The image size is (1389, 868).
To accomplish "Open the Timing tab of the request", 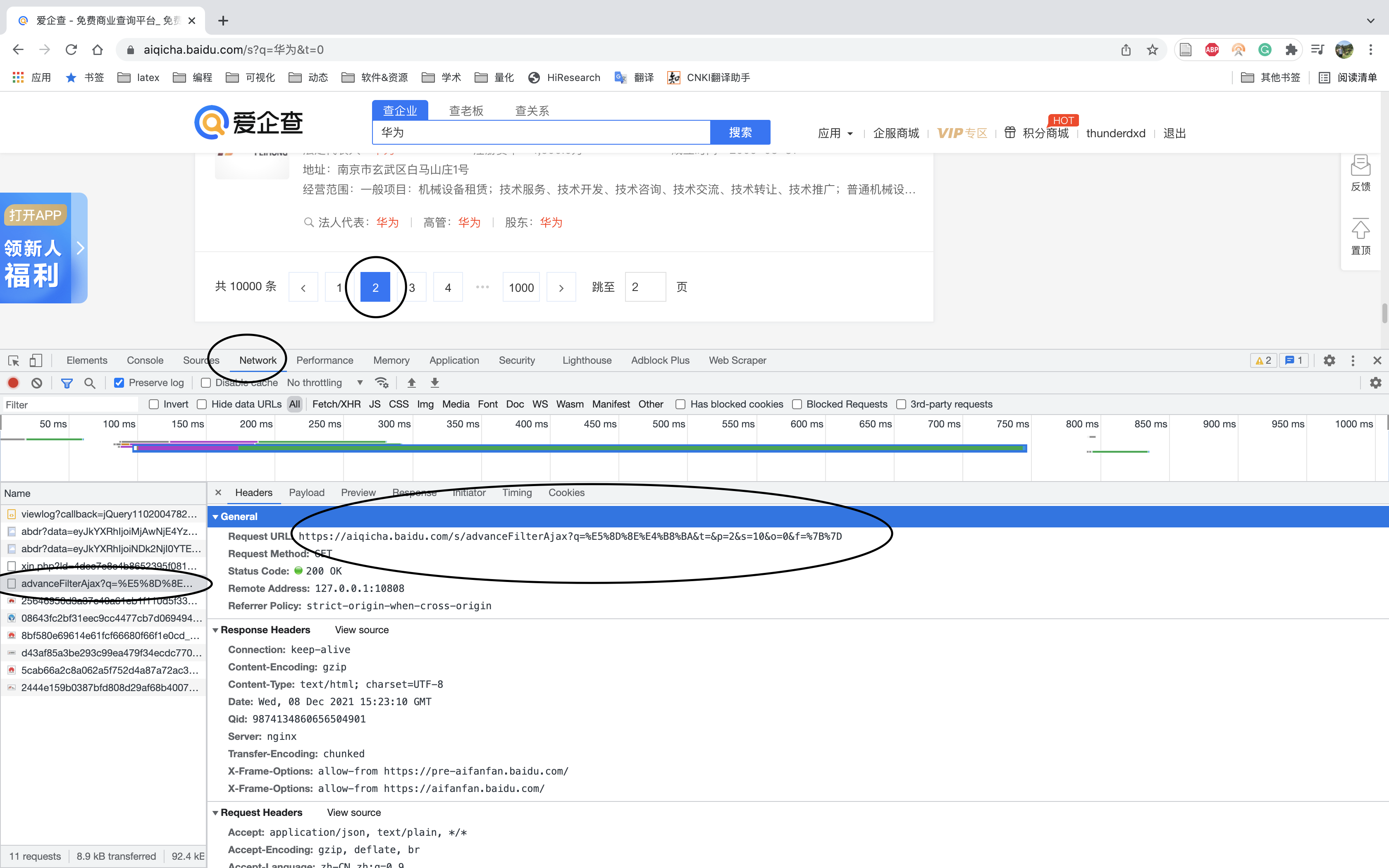I will click(x=516, y=493).
